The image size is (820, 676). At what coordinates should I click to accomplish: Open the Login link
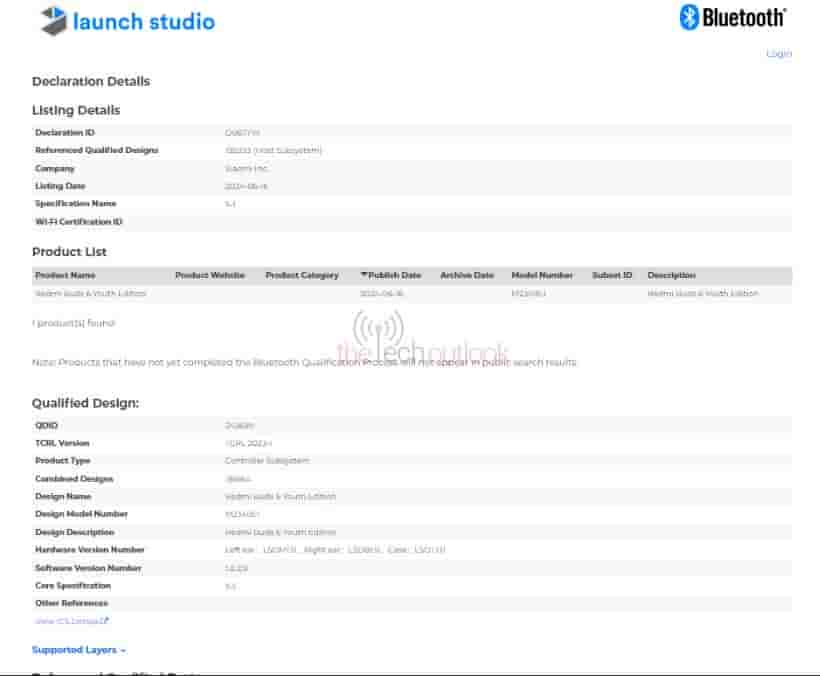778,54
